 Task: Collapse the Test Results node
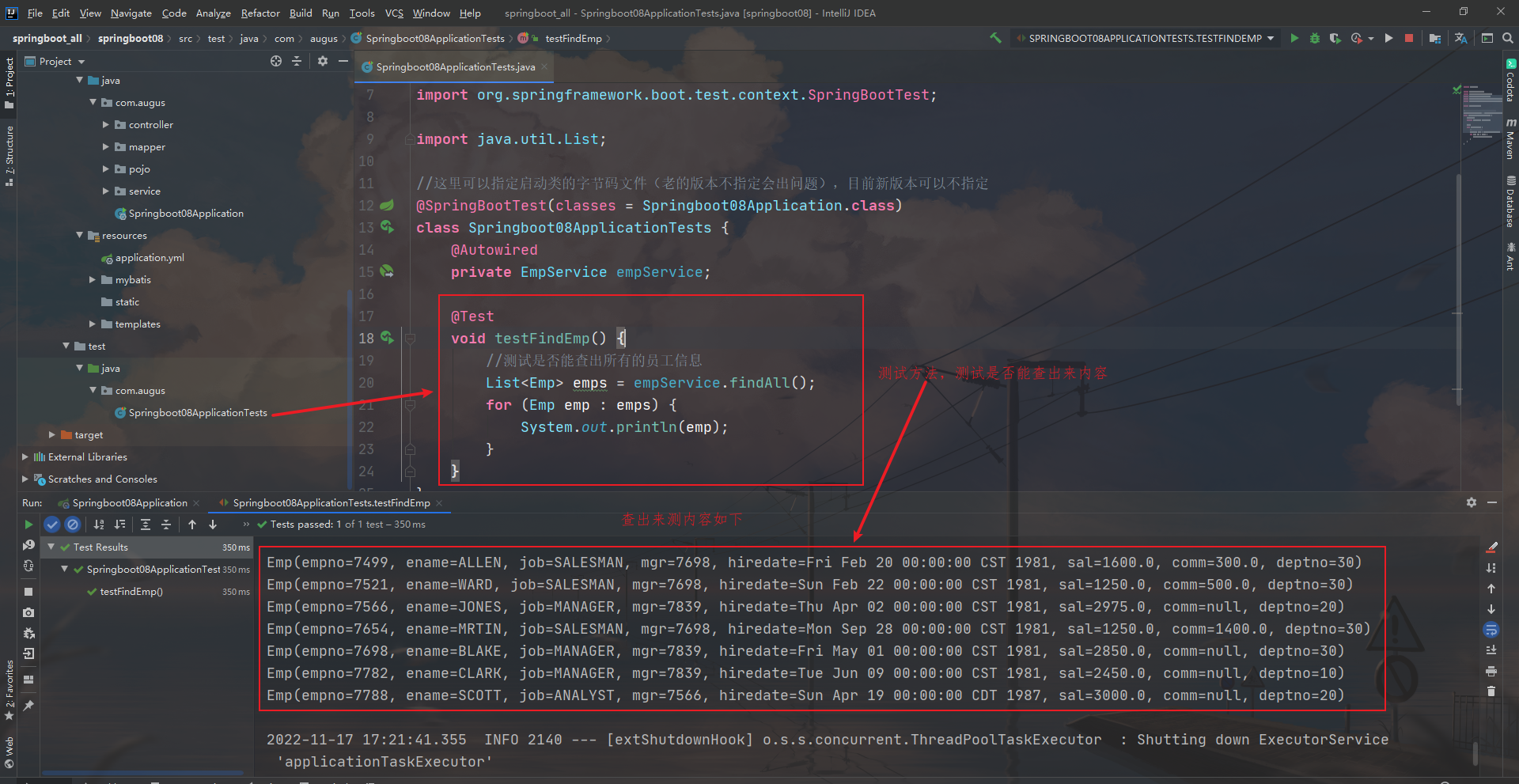tap(51, 547)
